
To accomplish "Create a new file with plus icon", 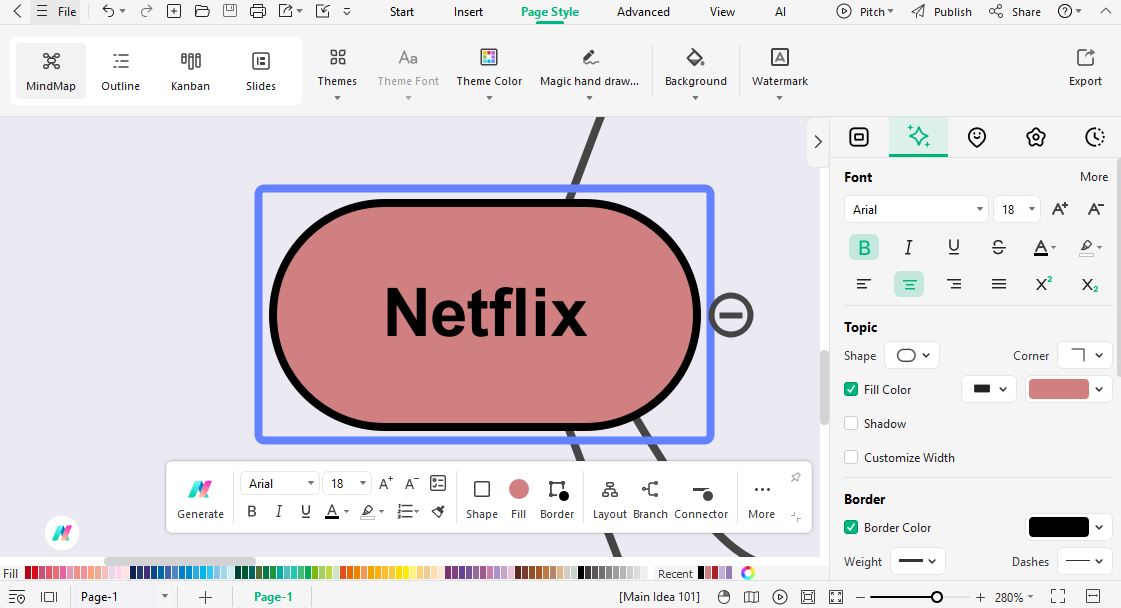I will click(x=174, y=11).
